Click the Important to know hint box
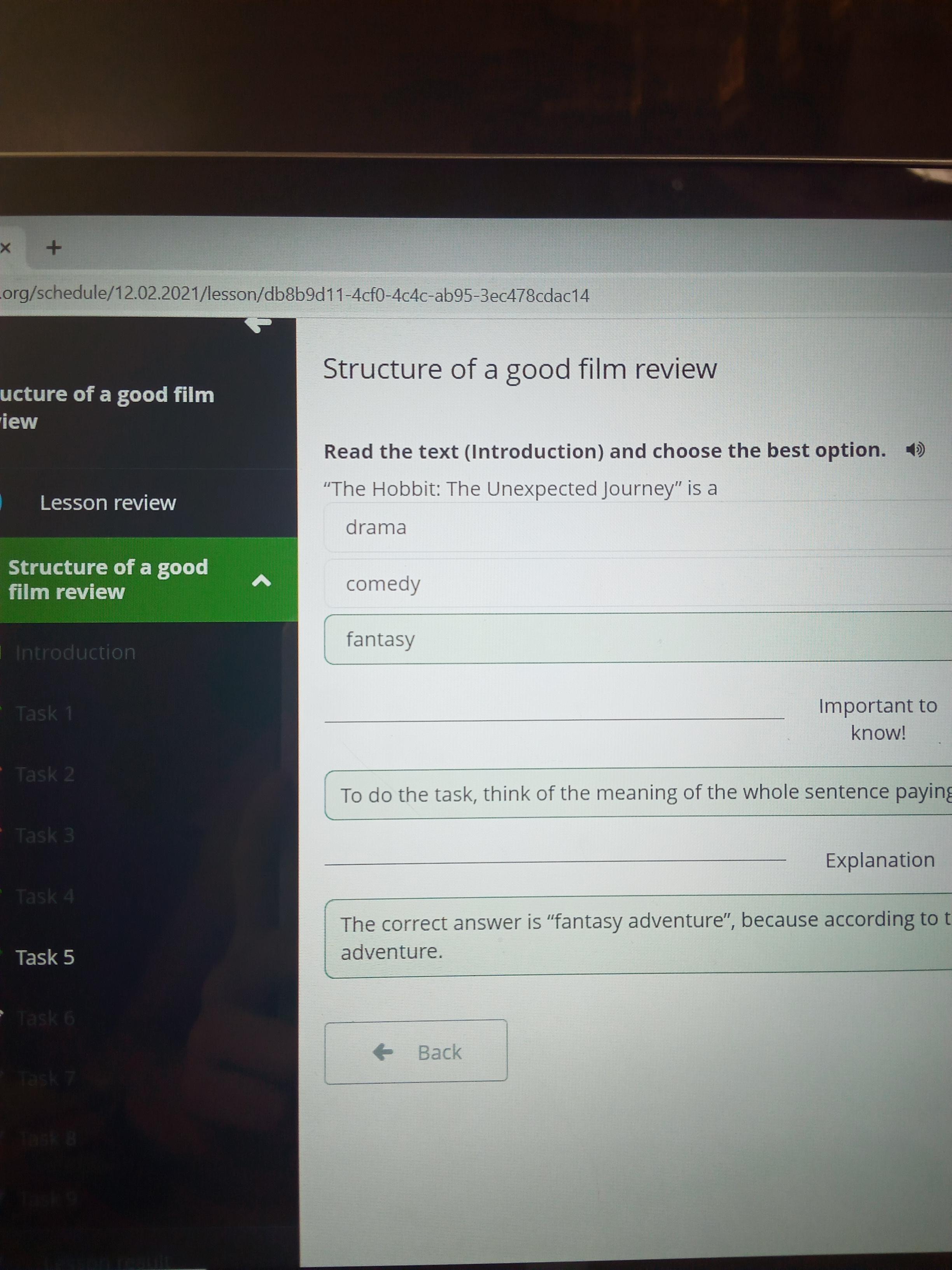Image resolution: width=952 pixels, height=1270 pixels. 637,794
